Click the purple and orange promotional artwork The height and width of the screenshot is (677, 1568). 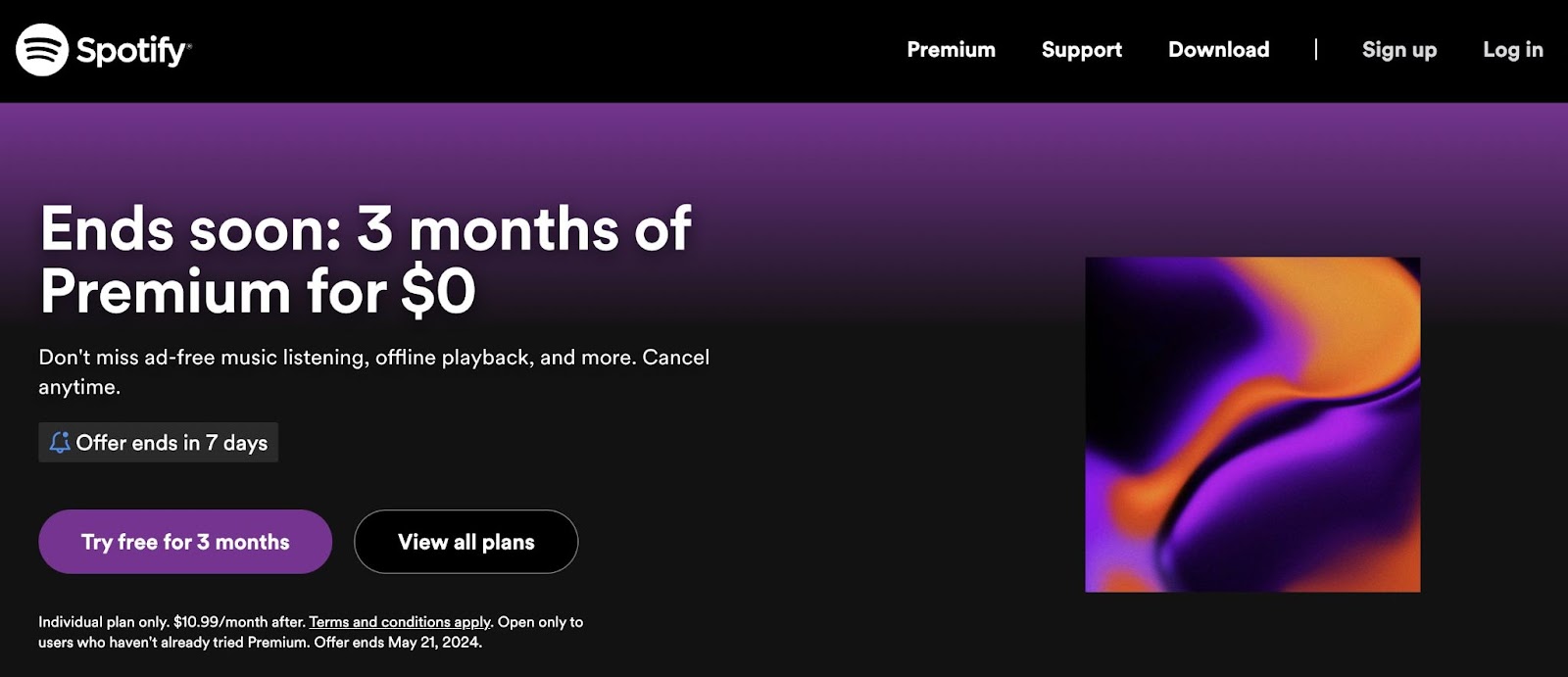click(x=1251, y=424)
